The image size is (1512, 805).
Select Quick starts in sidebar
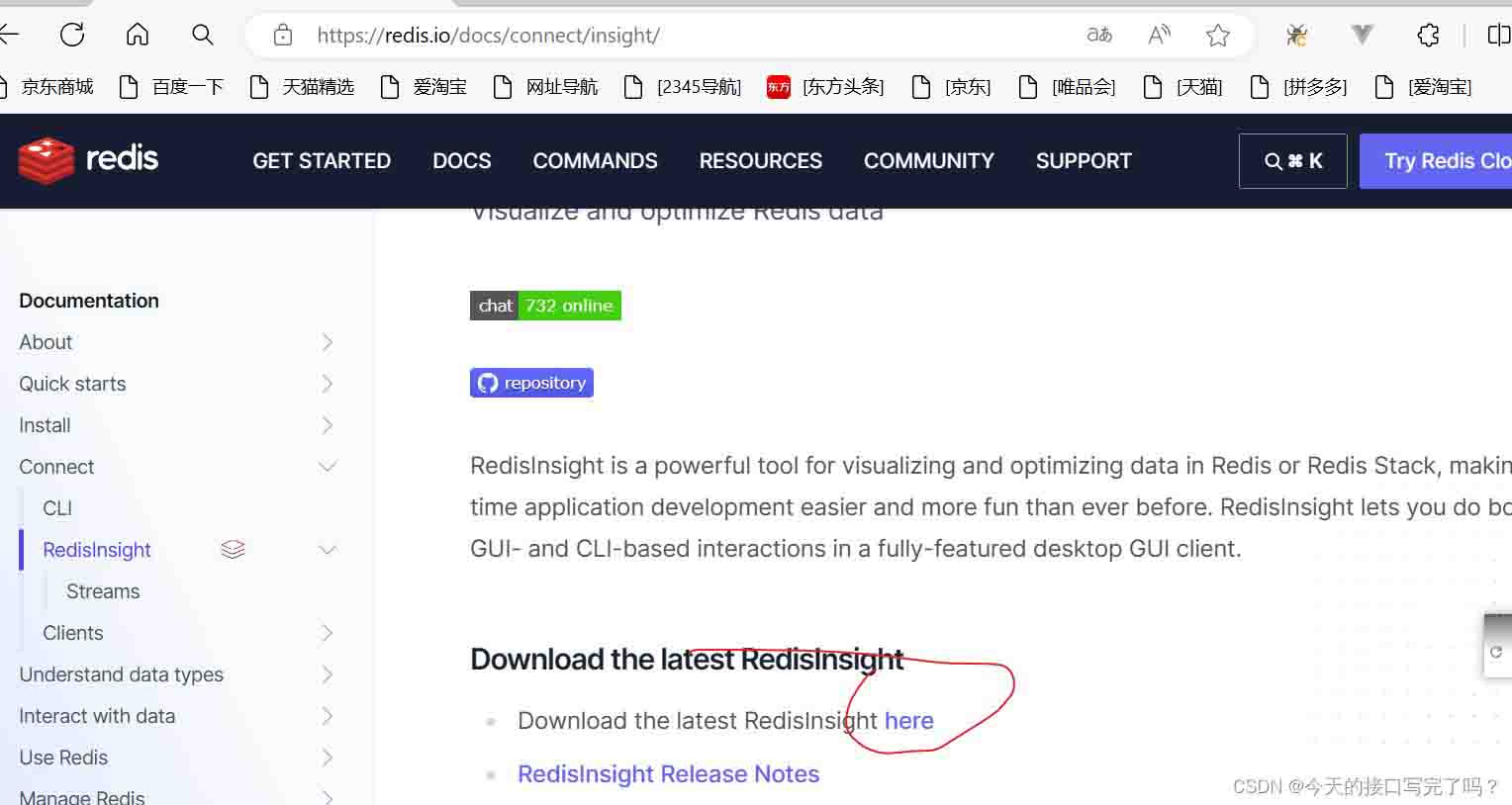(72, 384)
